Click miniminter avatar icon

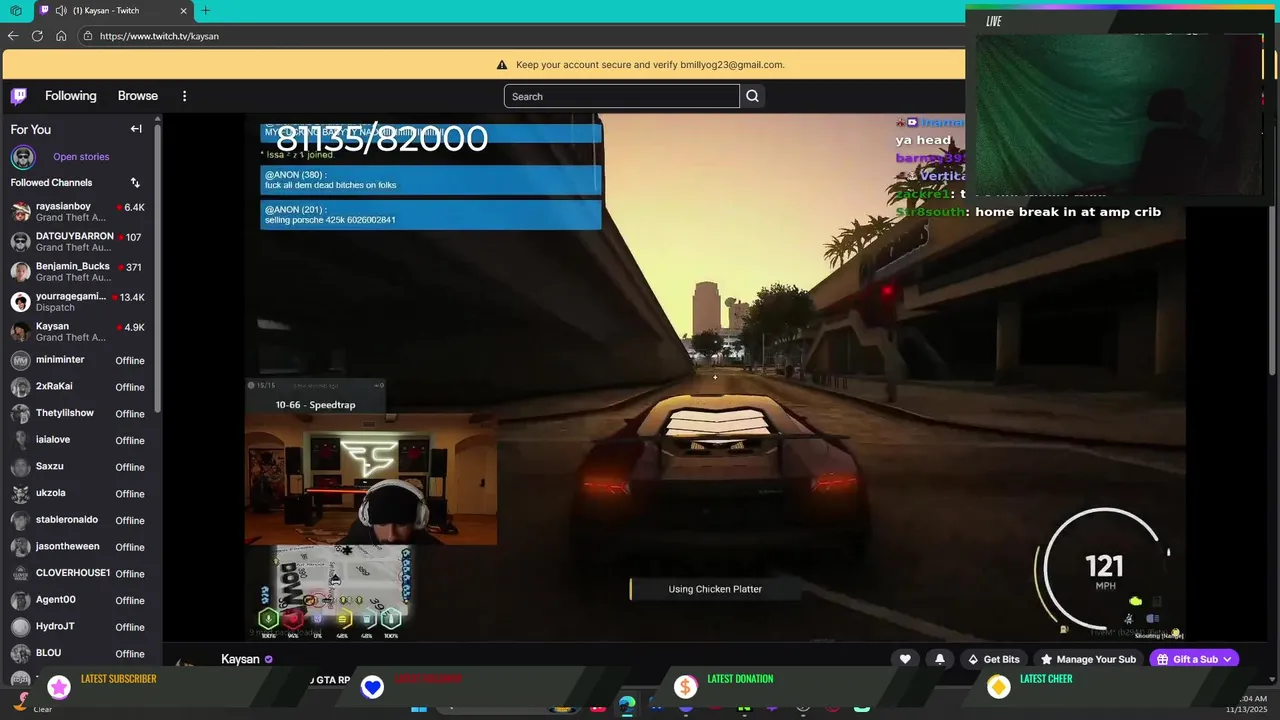(x=20, y=360)
